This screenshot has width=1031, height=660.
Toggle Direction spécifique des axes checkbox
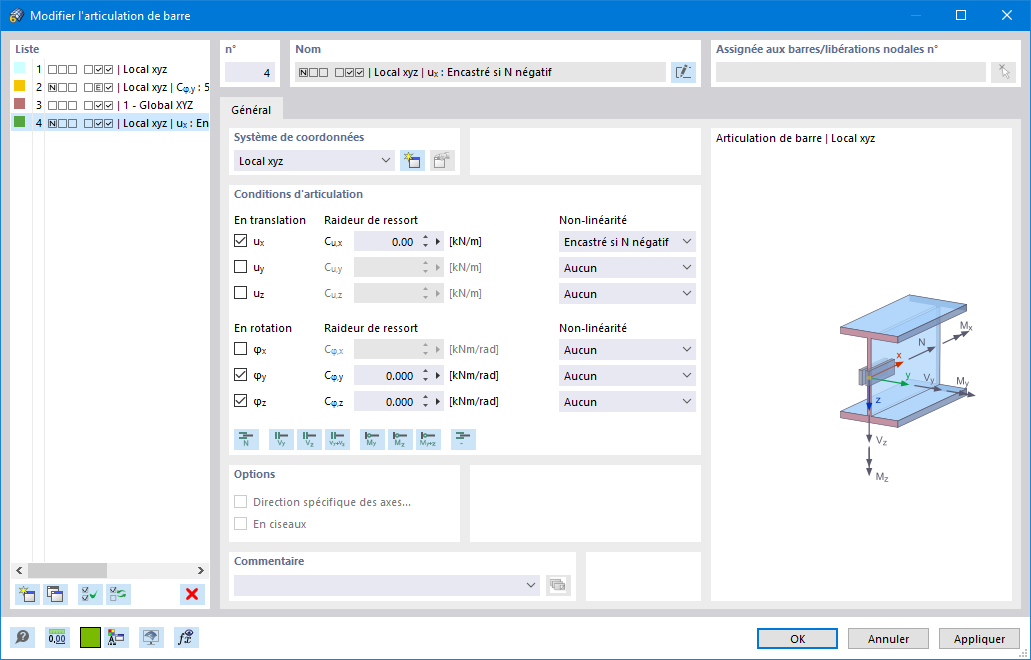tap(241, 502)
